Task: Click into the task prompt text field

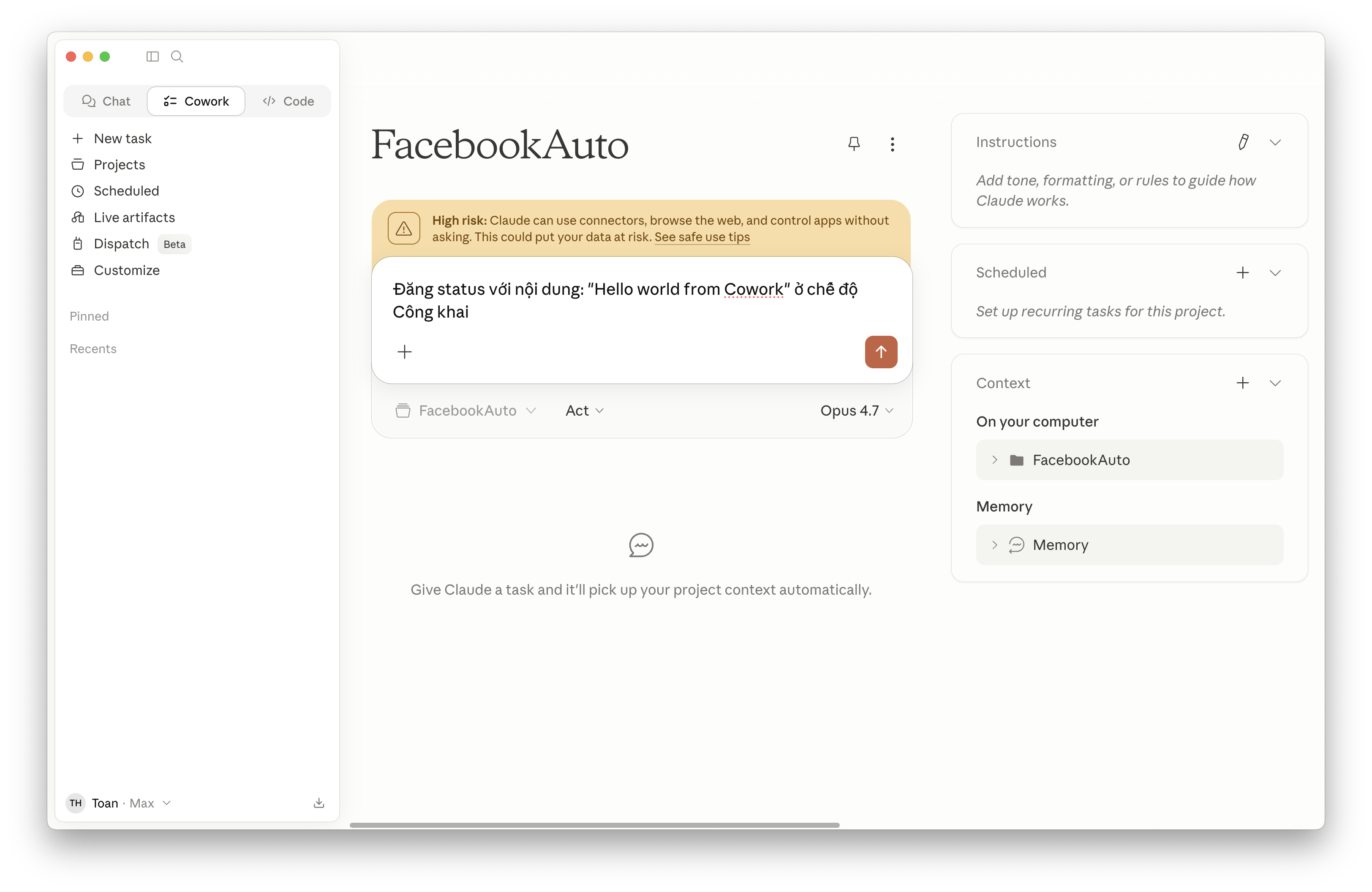Action: pyautogui.click(x=641, y=301)
